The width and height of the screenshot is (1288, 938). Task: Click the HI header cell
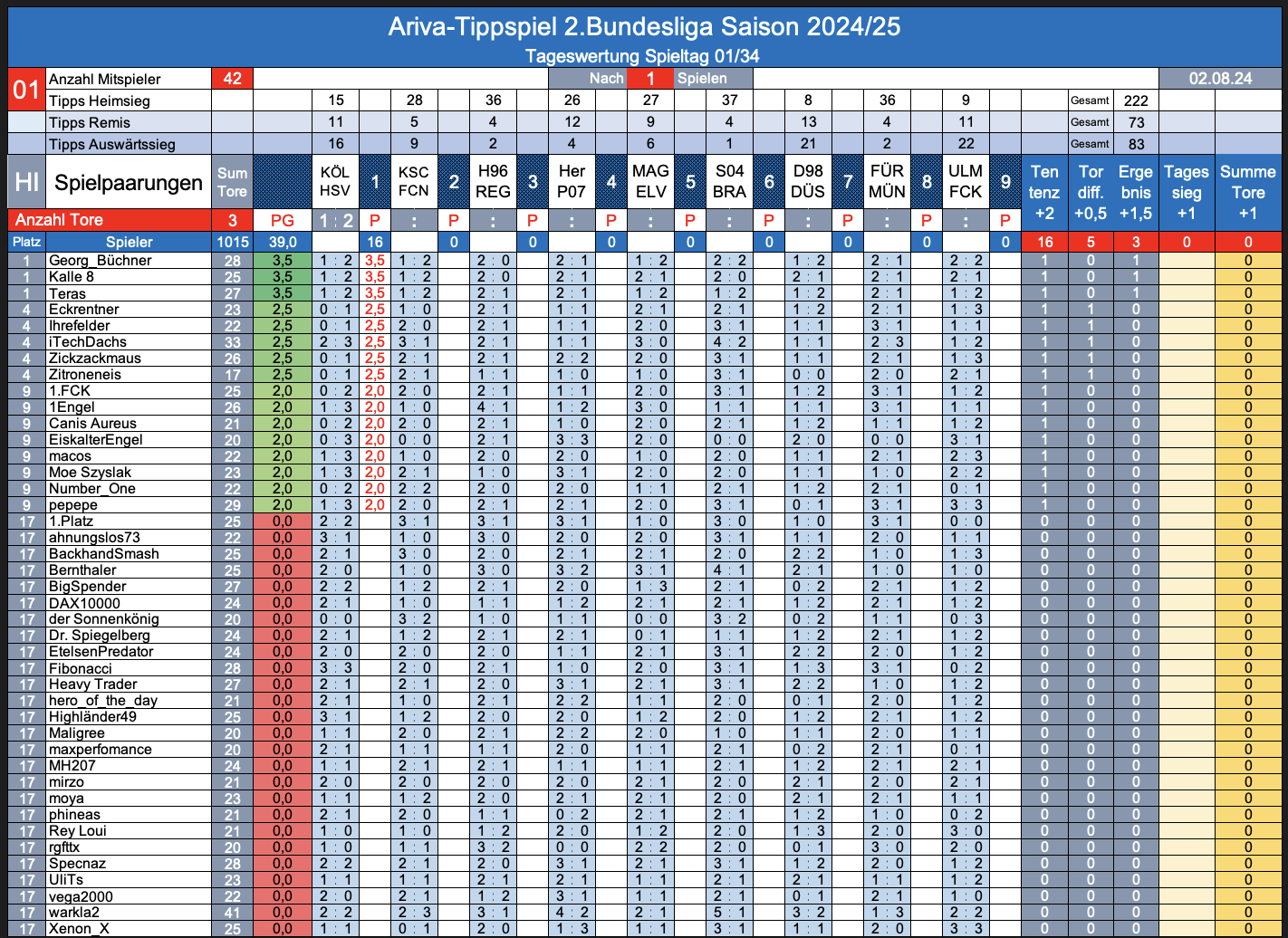(26, 182)
